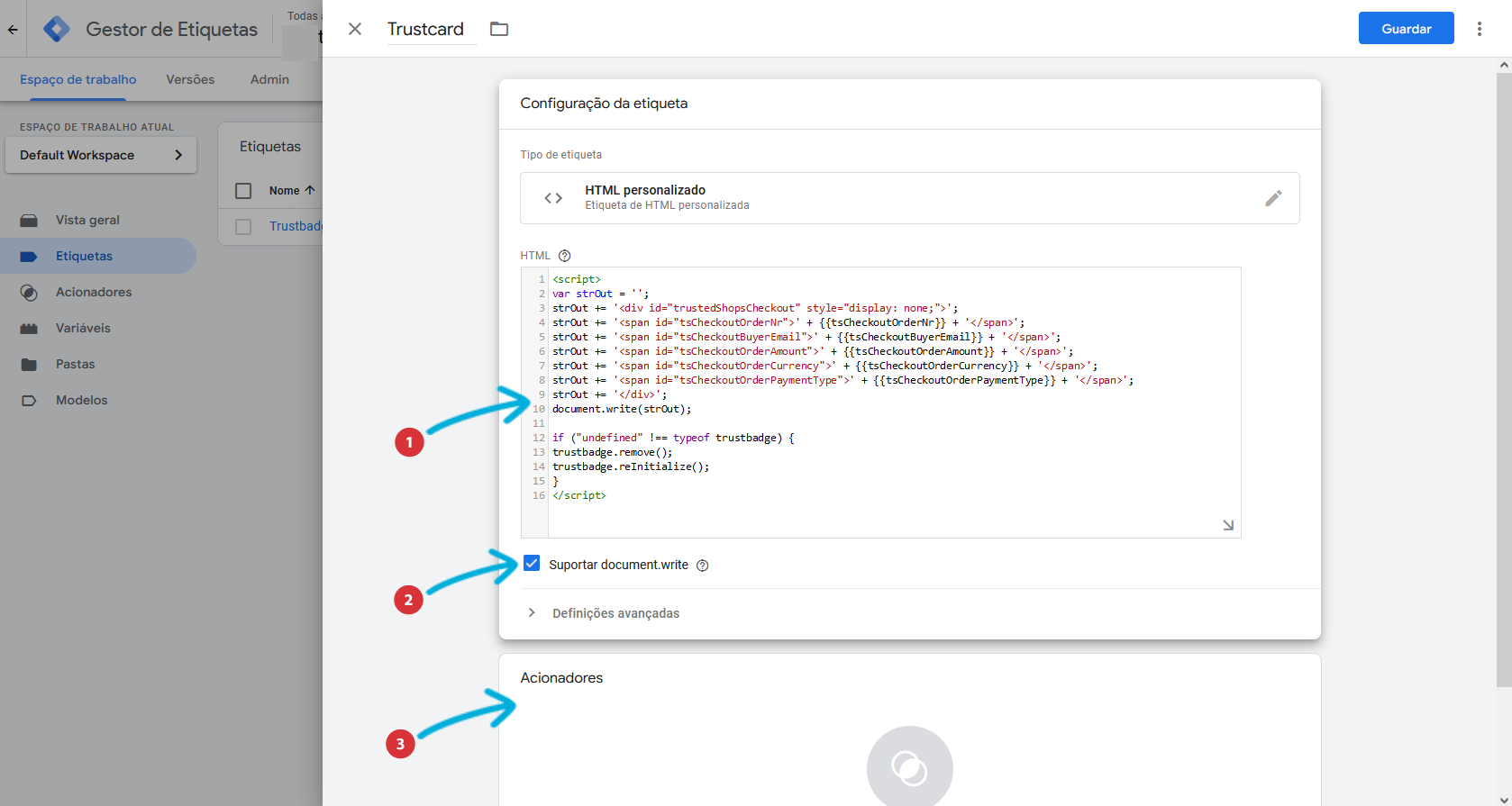Click the Vista geral briefcase icon
This screenshot has width=1512, height=806.
click(29, 221)
